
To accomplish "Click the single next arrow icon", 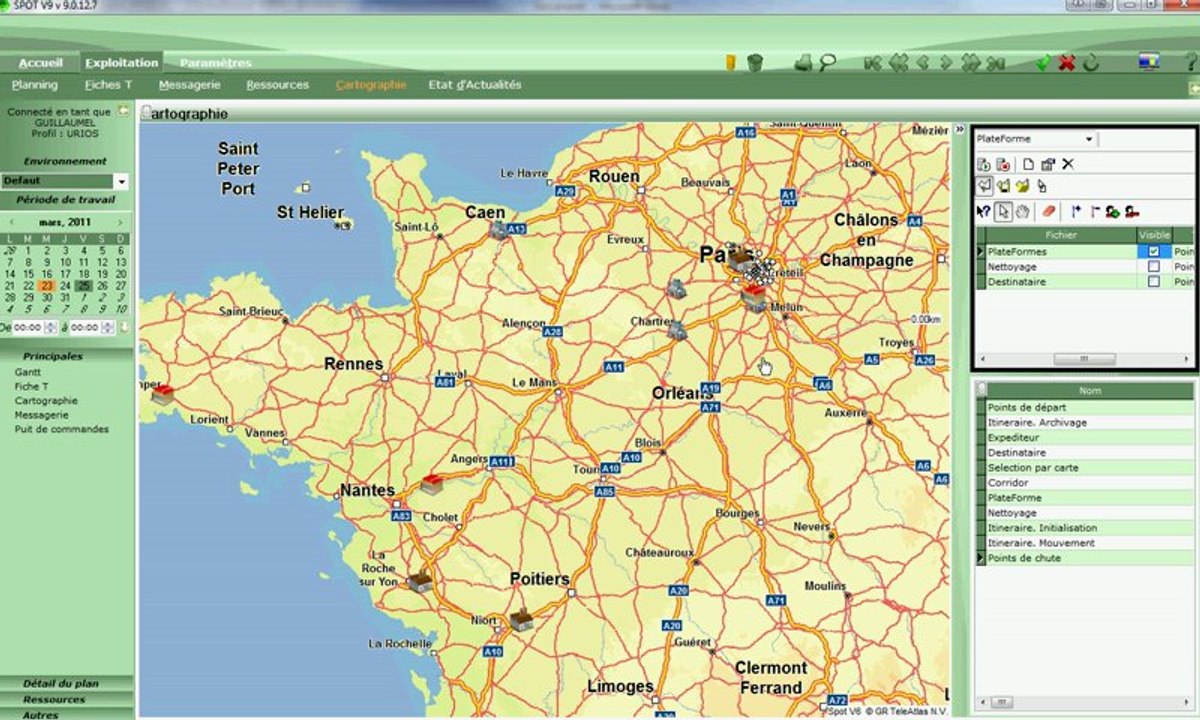I will point(946,62).
